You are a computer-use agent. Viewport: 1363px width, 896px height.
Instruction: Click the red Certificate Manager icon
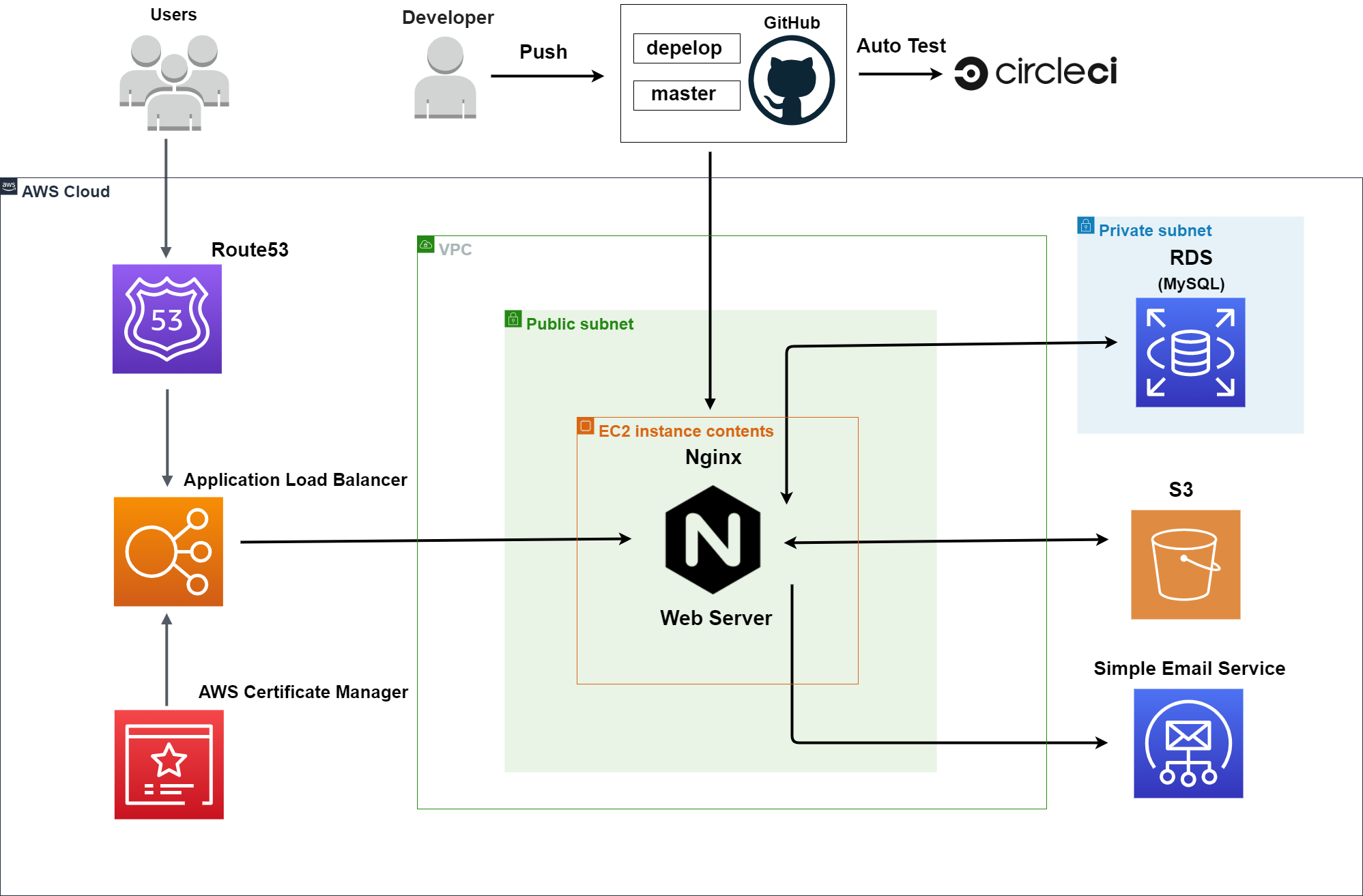coord(169,764)
